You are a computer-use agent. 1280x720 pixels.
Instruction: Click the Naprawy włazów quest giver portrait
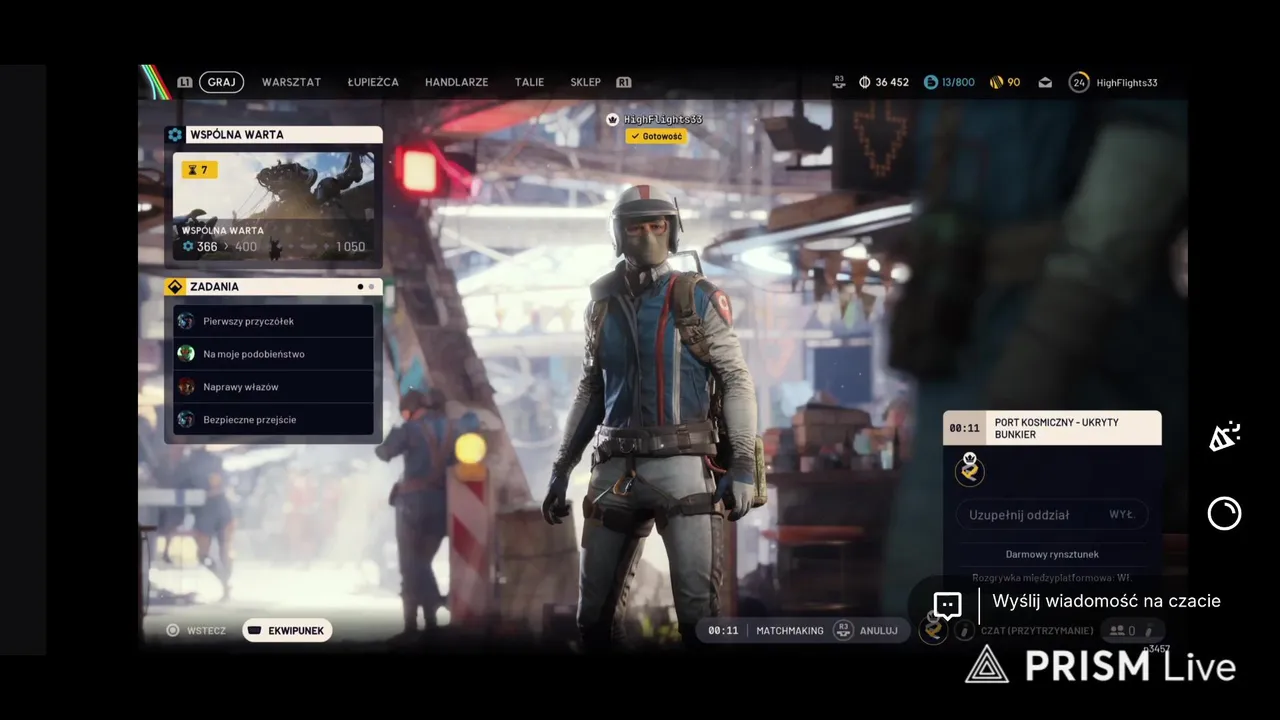pyautogui.click(x=186, y=387)
